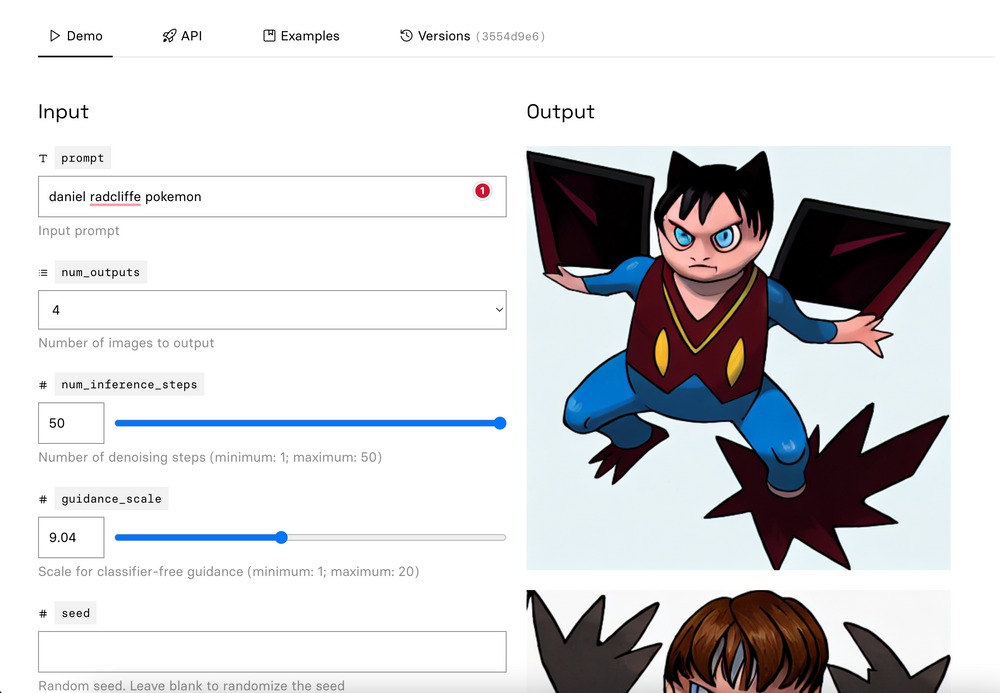Viewport: 1000px width, 693px height.
Task: Click the red error badge on prompt field
Action: 483,190
